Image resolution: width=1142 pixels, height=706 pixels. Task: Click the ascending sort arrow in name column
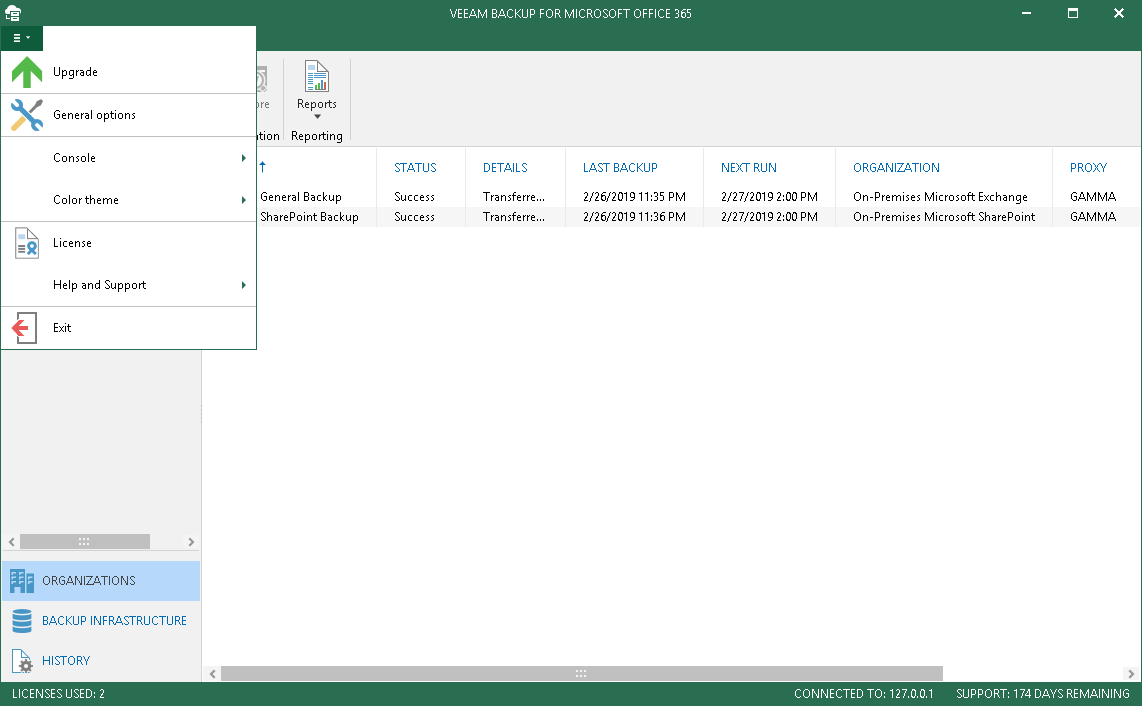[x=263, y=167]
